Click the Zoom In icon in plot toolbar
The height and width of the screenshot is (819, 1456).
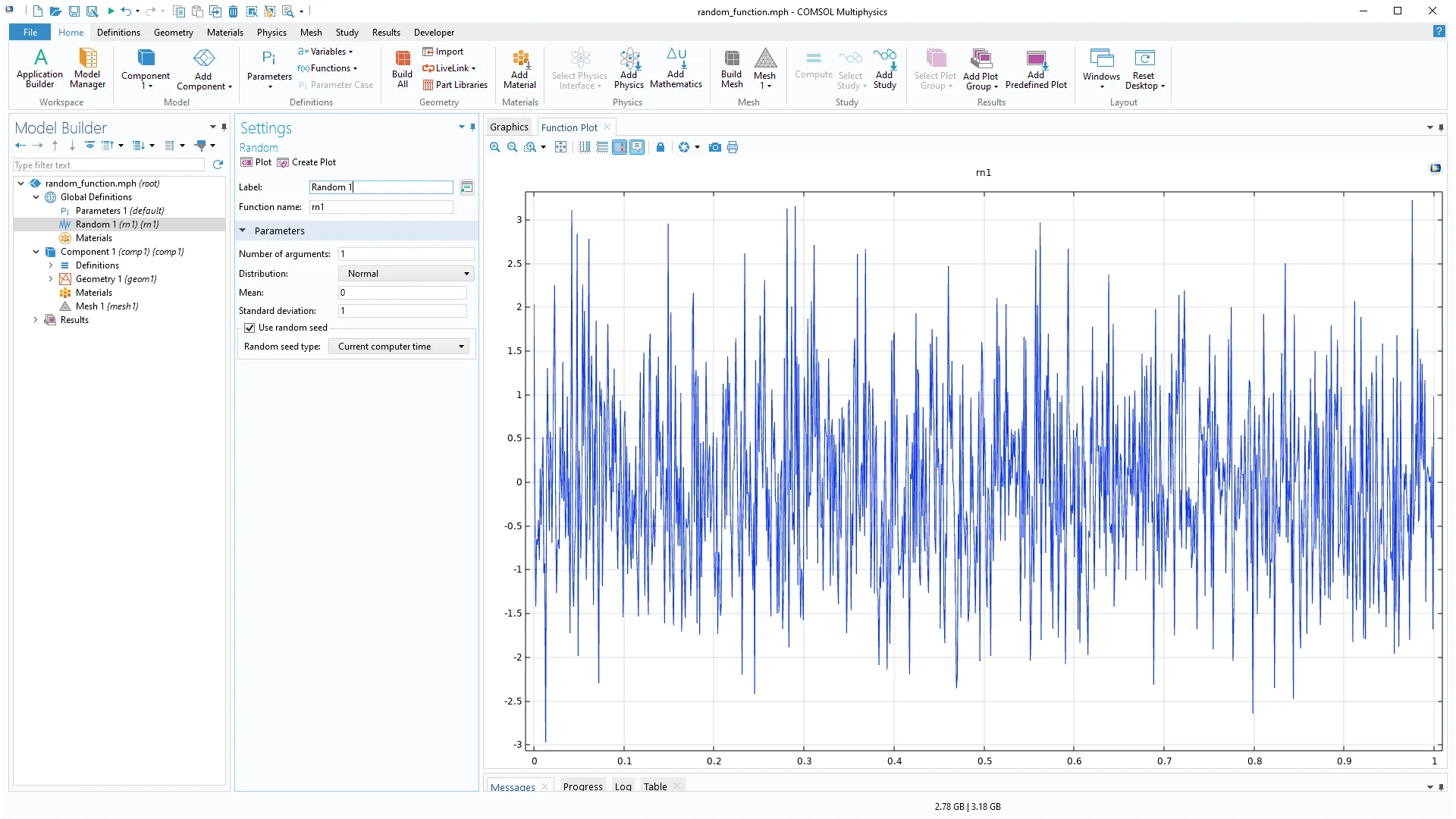coord(494,147)
